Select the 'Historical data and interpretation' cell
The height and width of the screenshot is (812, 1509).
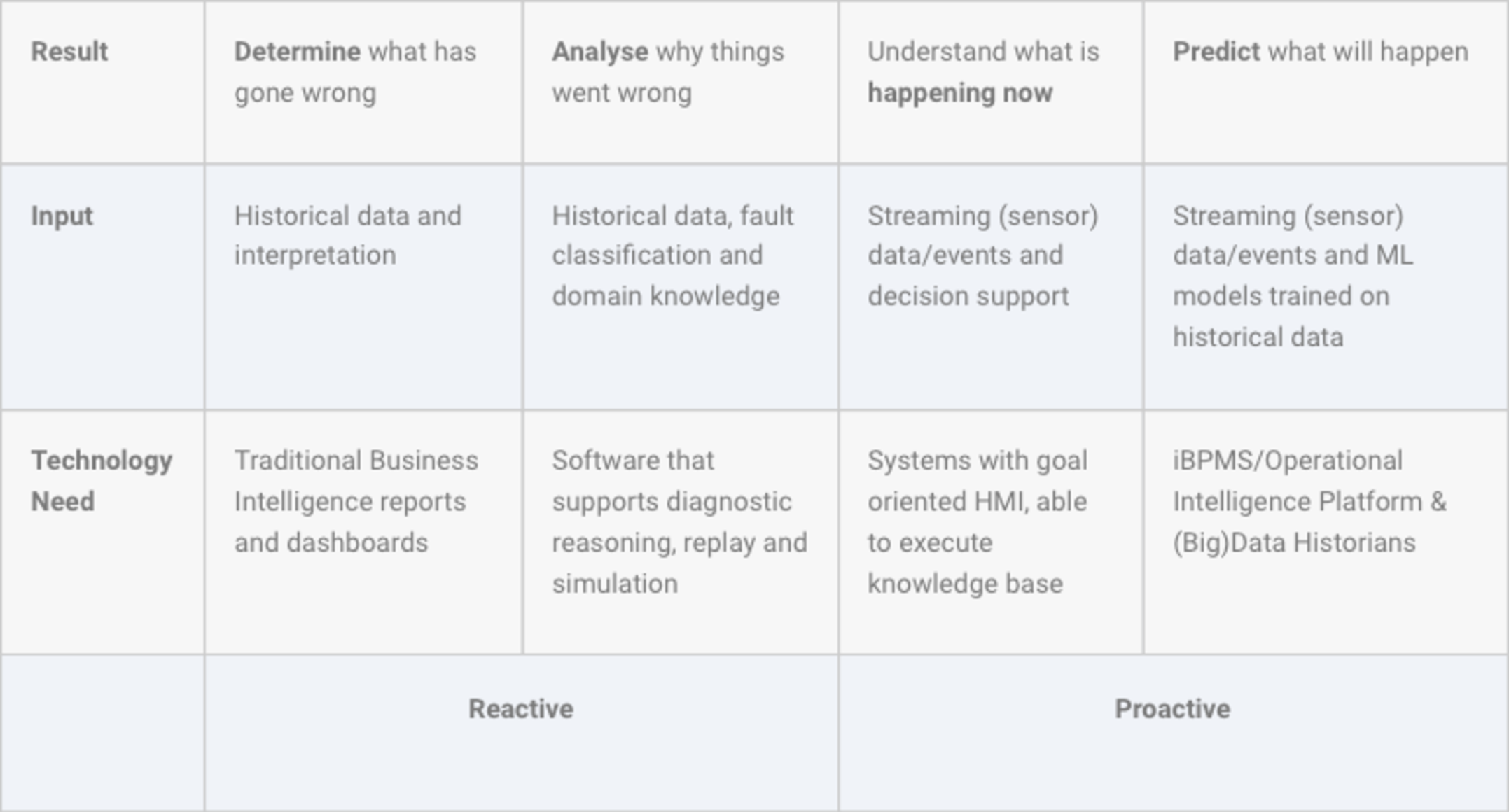click(363, 287)
